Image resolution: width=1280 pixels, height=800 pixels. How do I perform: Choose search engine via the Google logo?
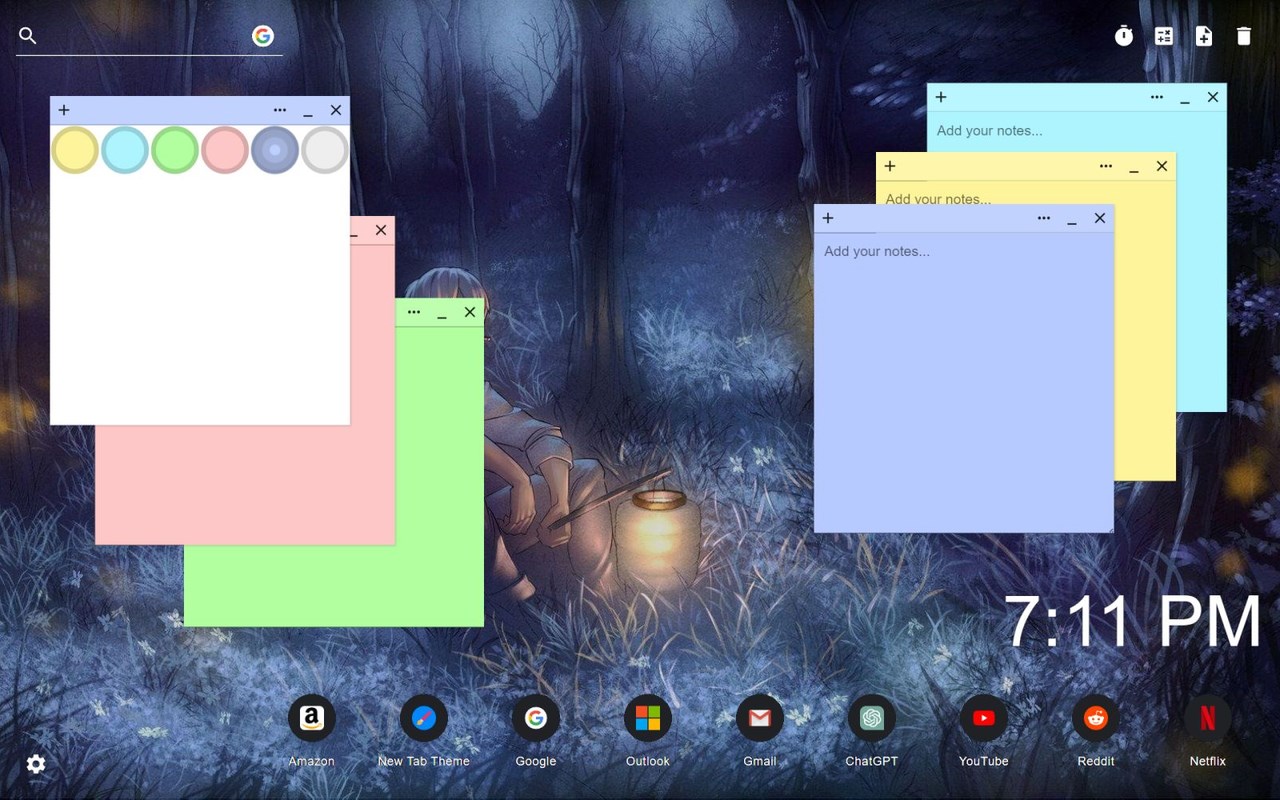point(263,36)
